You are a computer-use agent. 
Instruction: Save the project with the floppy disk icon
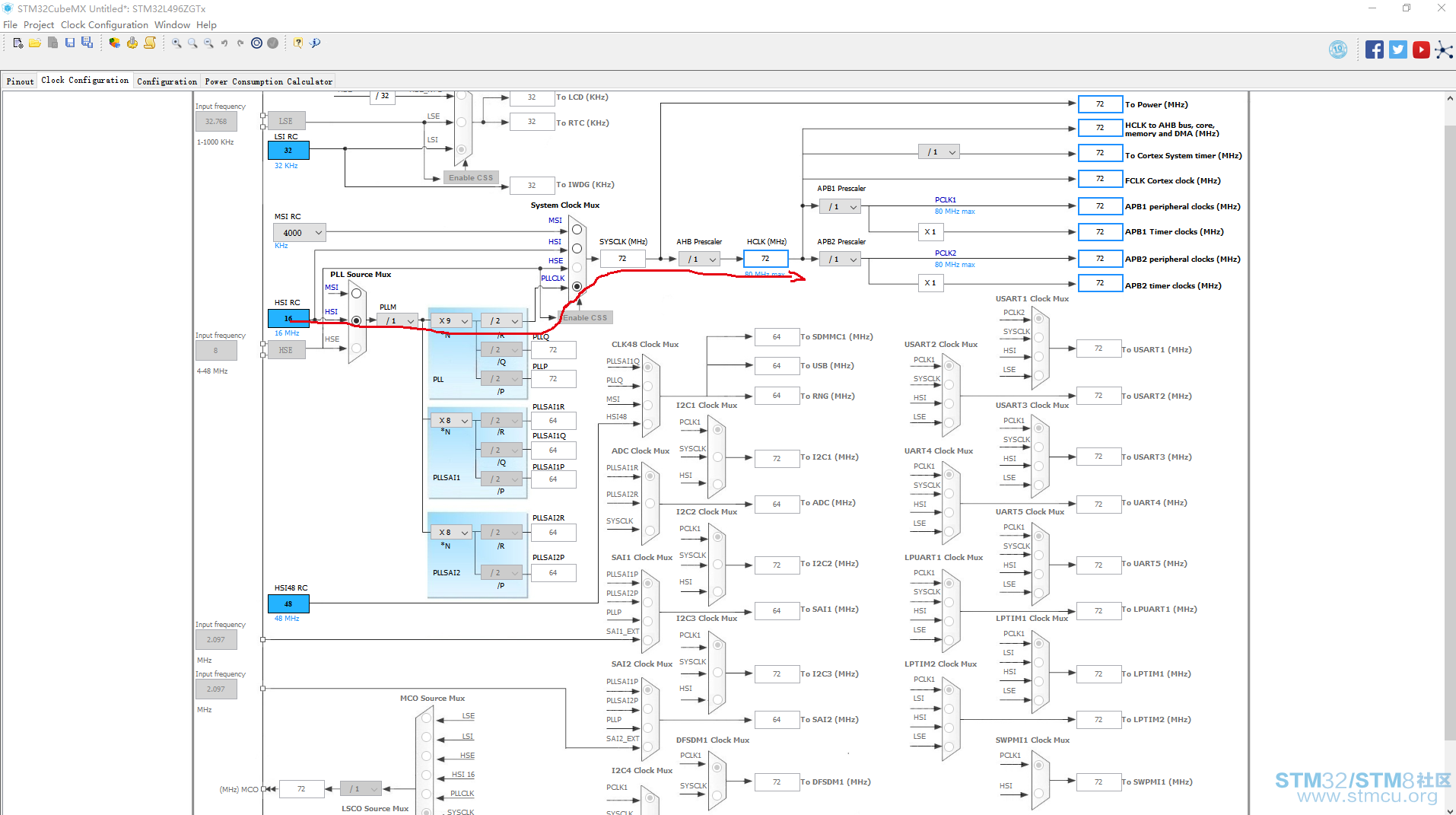pyautogui.click(x=70, y=43)
